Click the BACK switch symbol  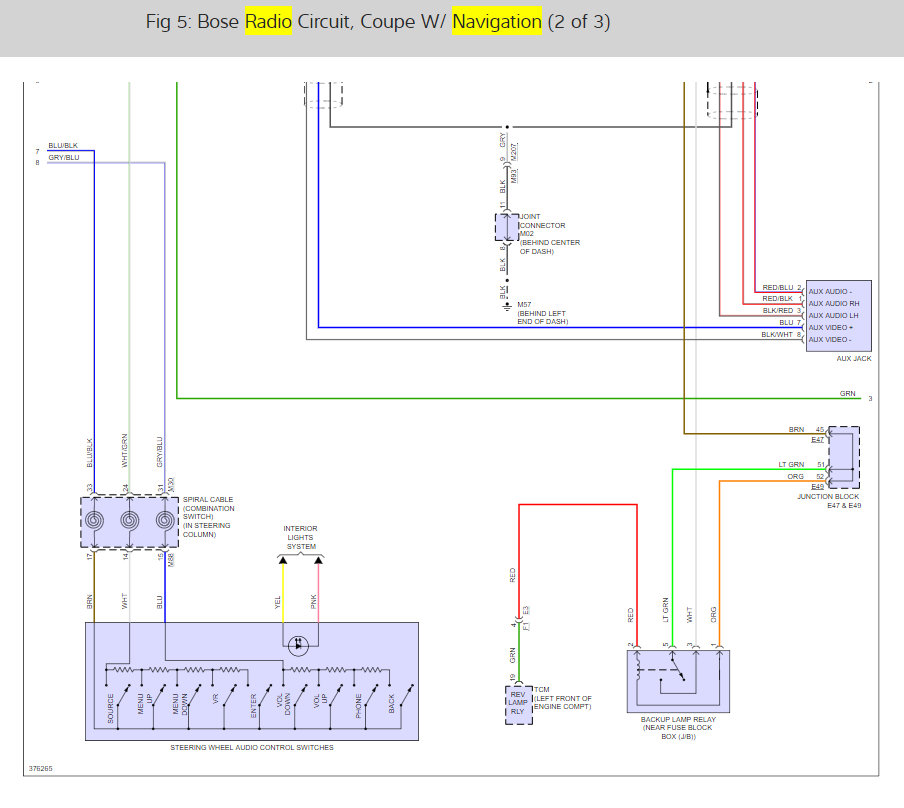click(401, 707)
